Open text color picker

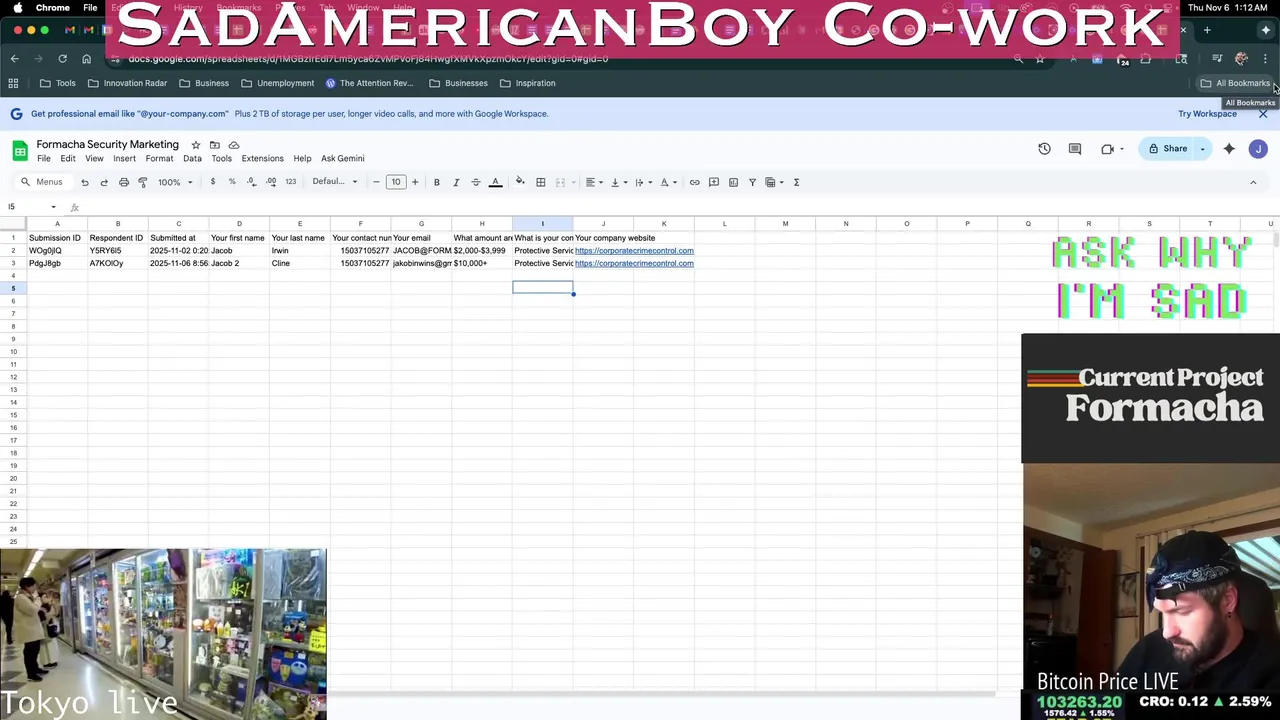[x=495, y=182]
